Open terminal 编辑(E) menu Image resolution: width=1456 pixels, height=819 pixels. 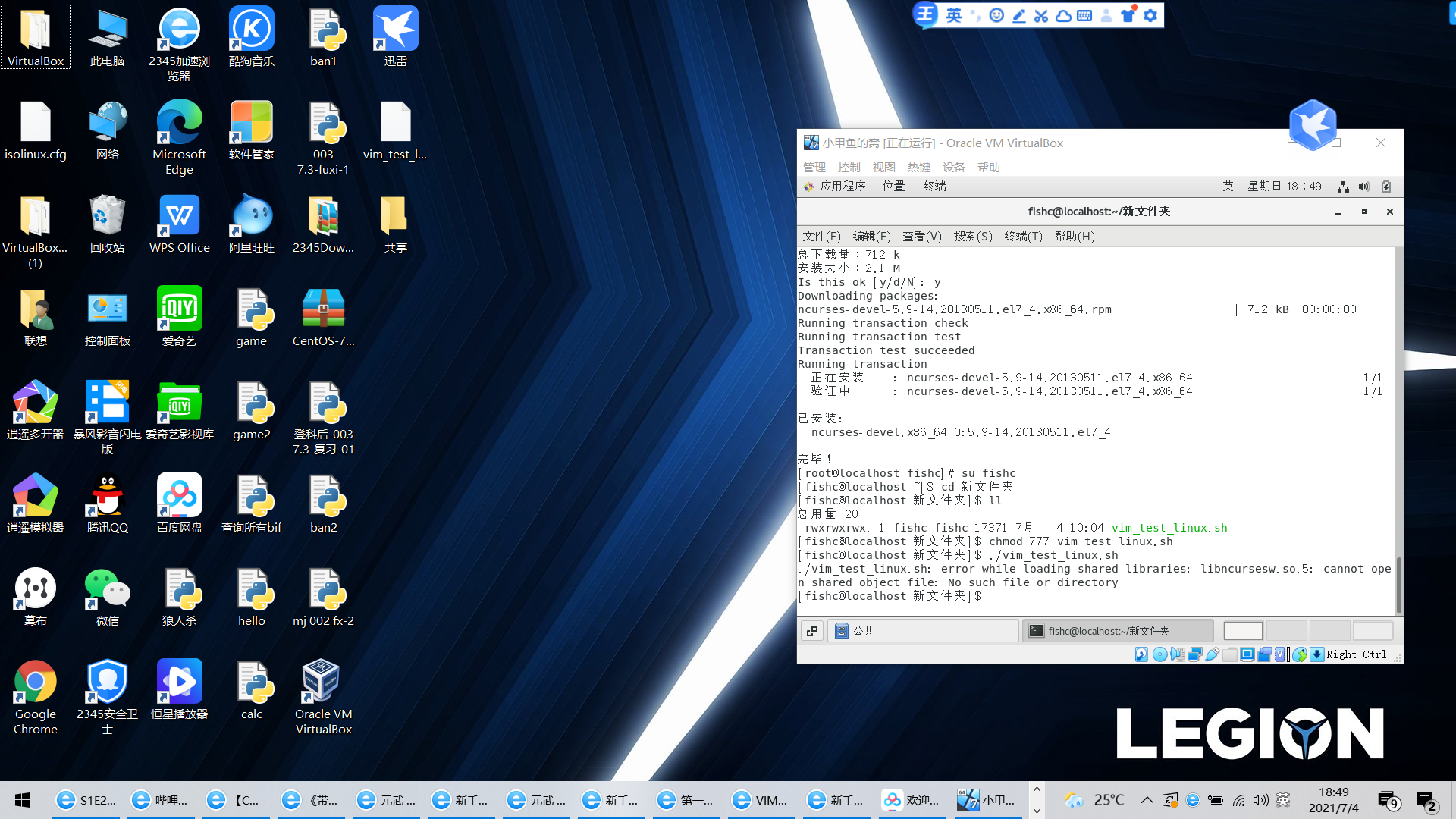pos(872,237)
